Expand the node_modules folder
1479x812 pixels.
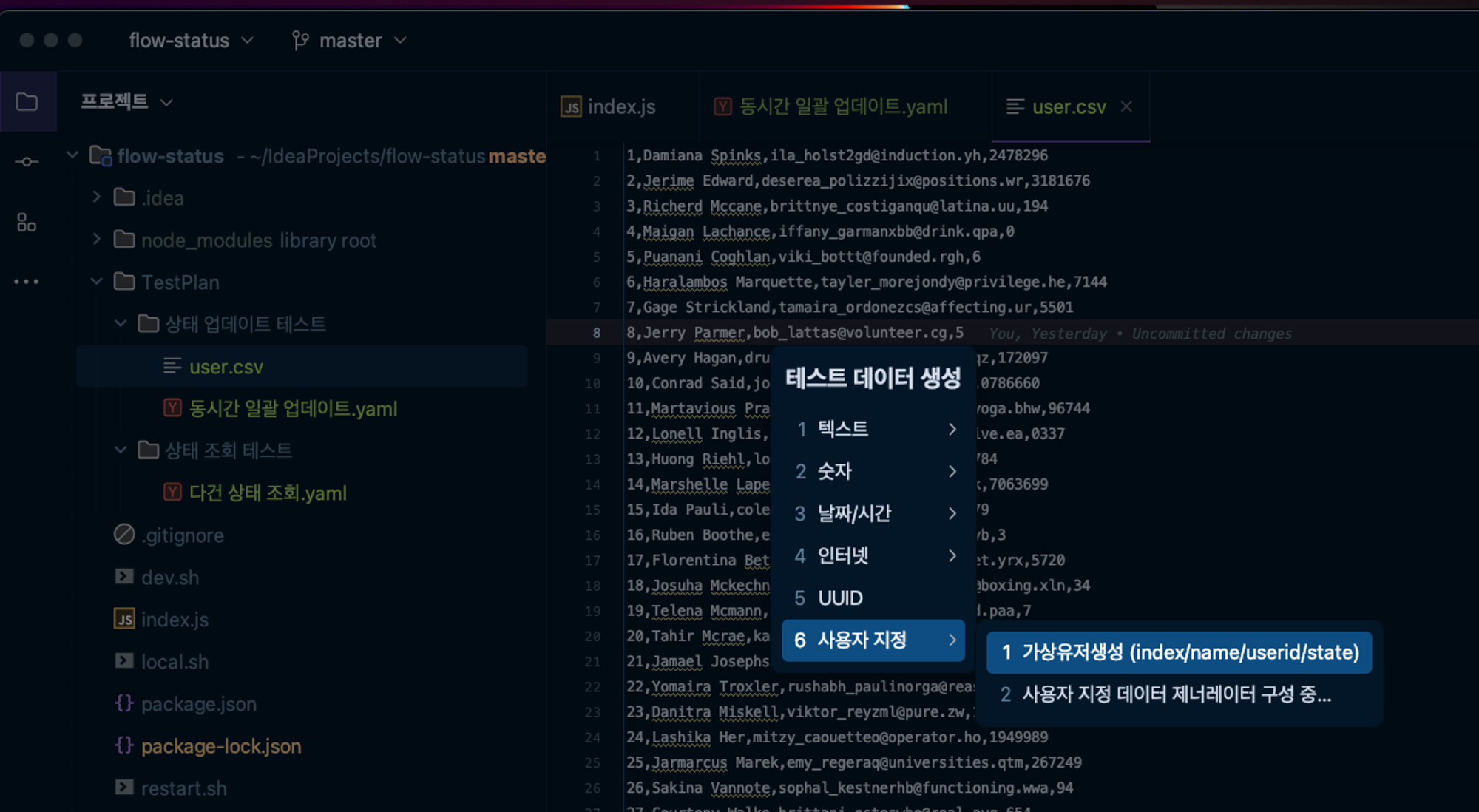point(97,240)
